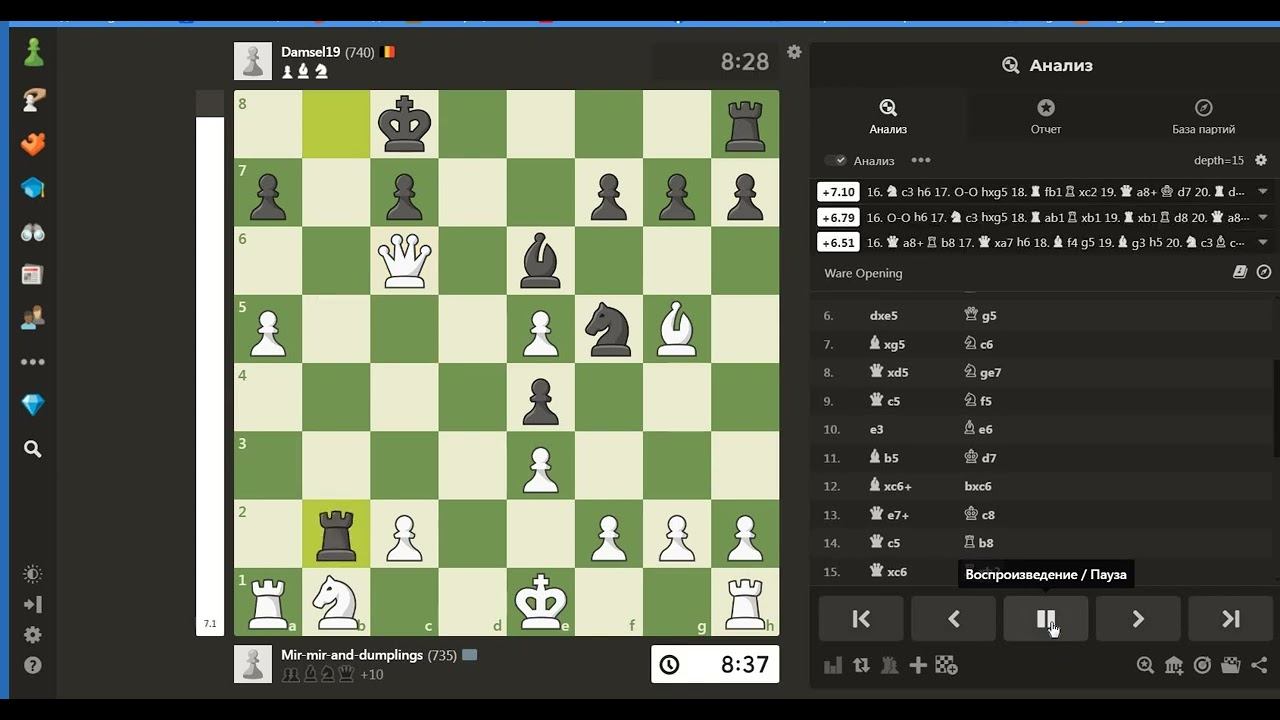Click the depth=15 indicator

point(1219,160)
